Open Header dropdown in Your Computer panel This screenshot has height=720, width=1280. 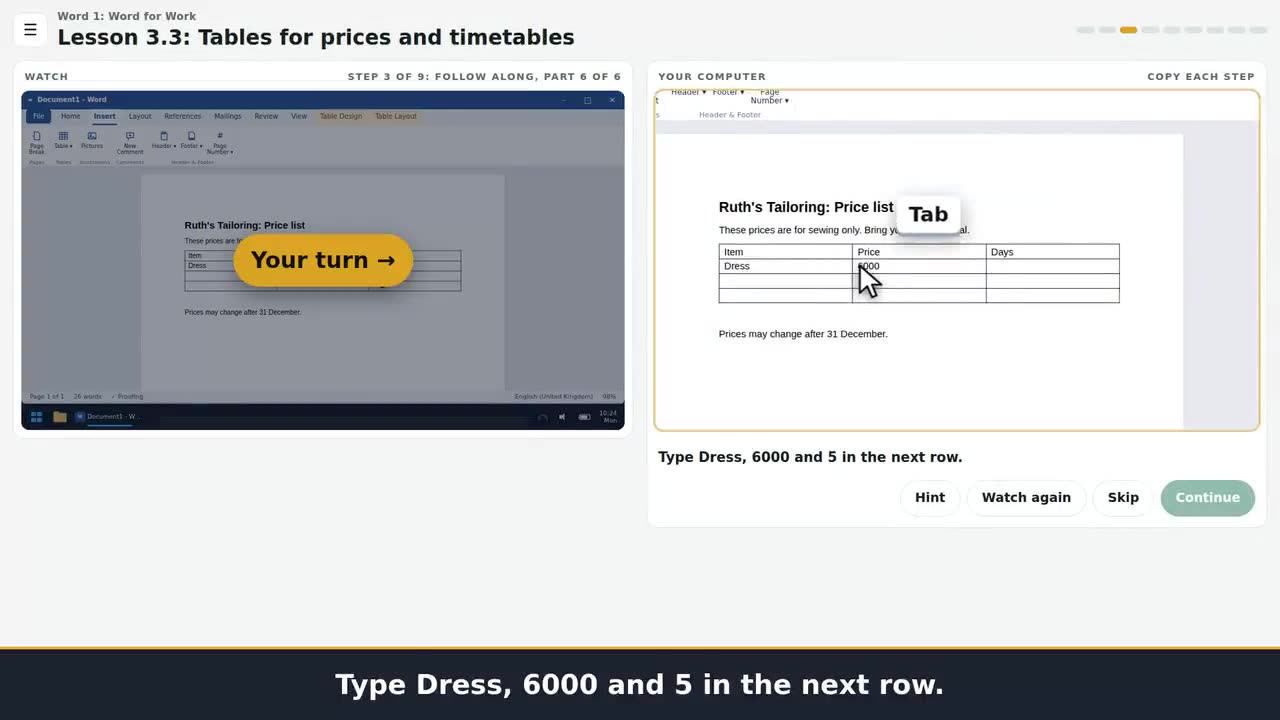(x=688, y=93)
